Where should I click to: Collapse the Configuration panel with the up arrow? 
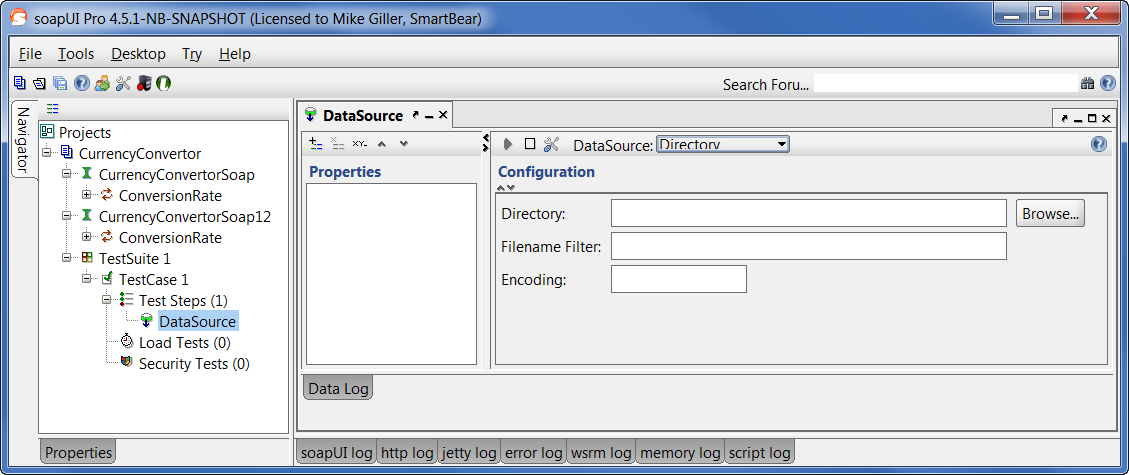coord(501,188)
